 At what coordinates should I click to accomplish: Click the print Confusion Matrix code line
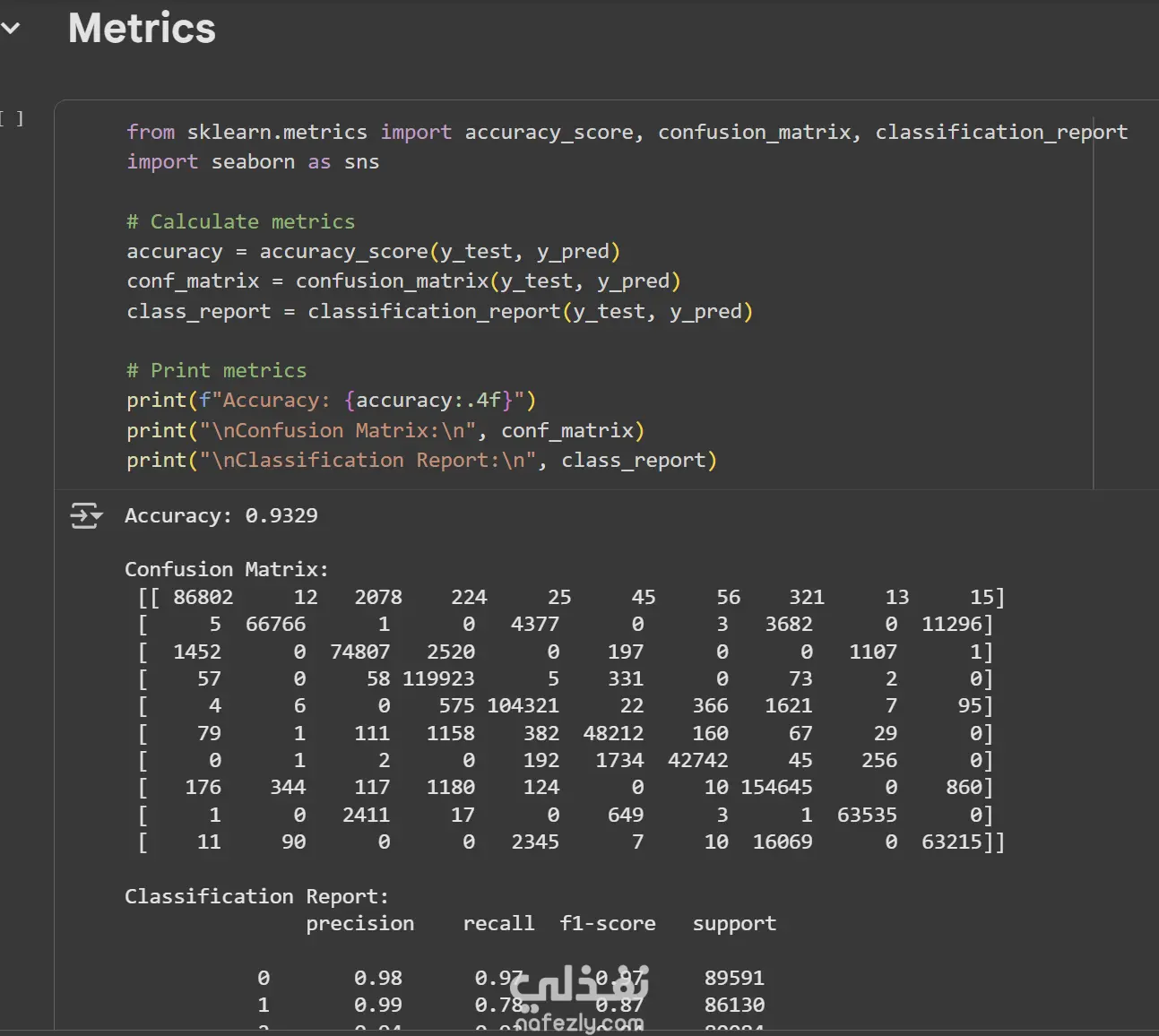[385, 431]
